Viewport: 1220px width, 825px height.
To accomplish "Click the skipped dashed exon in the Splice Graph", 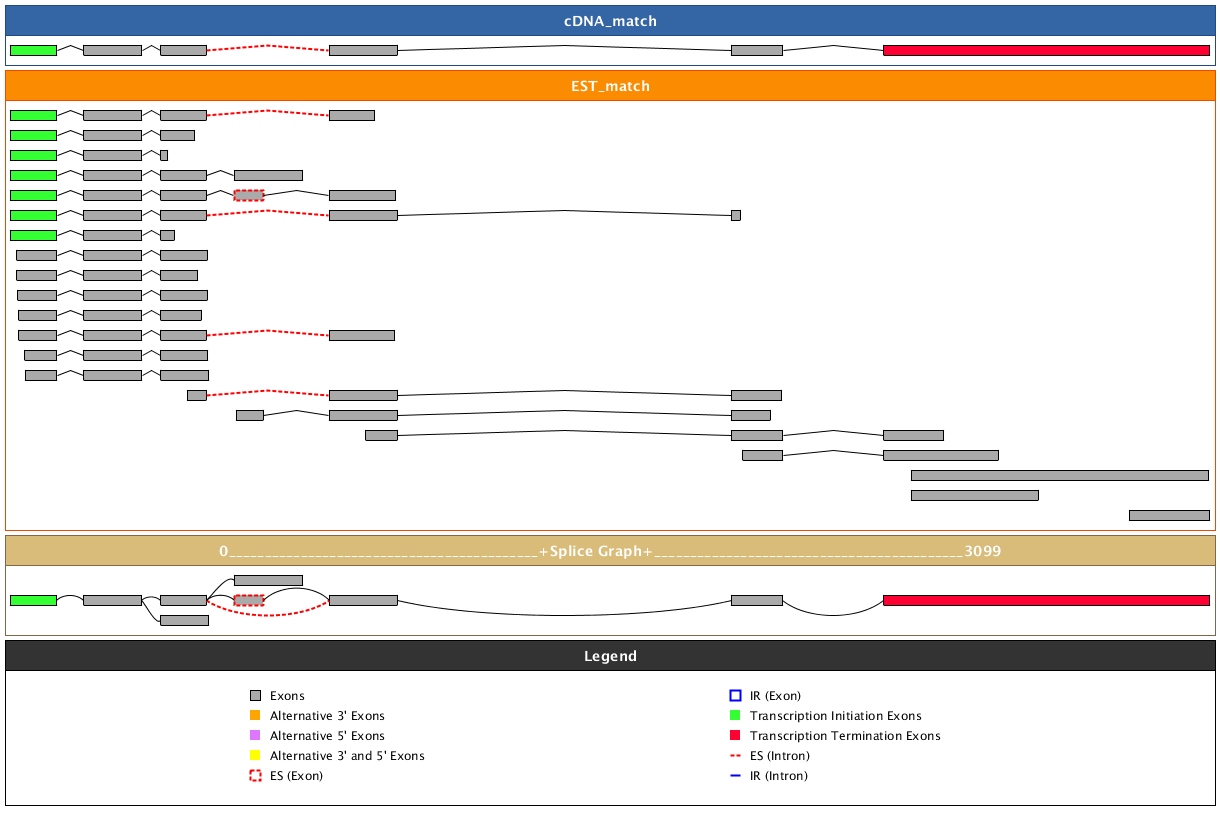I will (x=249, y=600).
